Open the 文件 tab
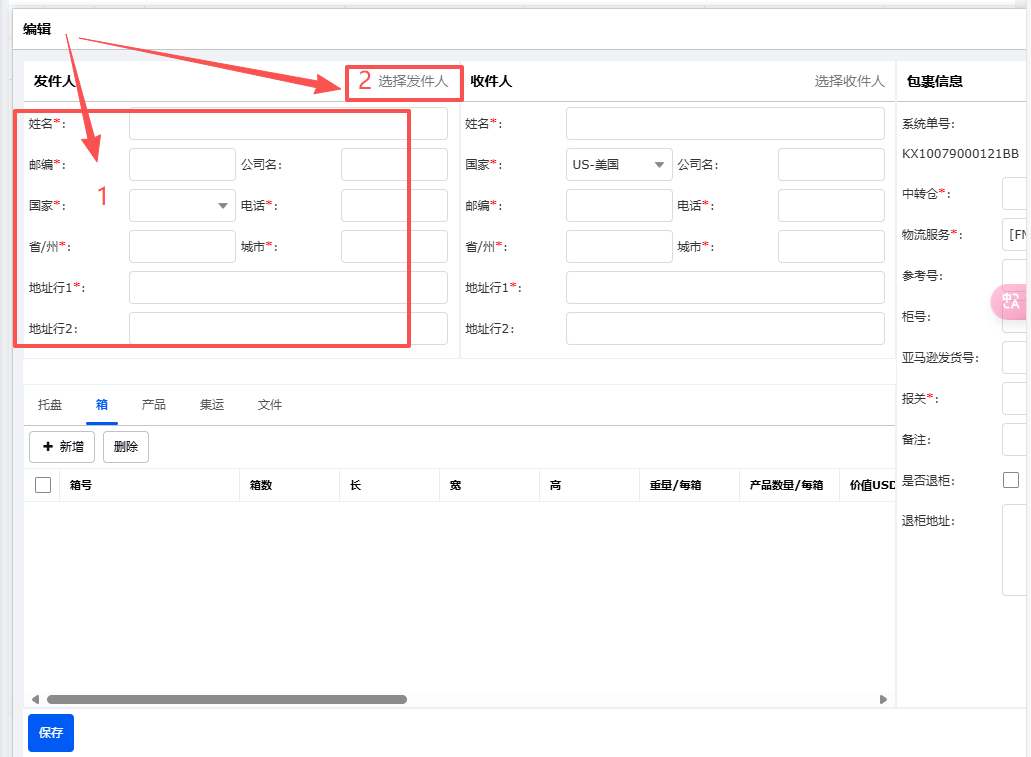 [x=270, y=405]
